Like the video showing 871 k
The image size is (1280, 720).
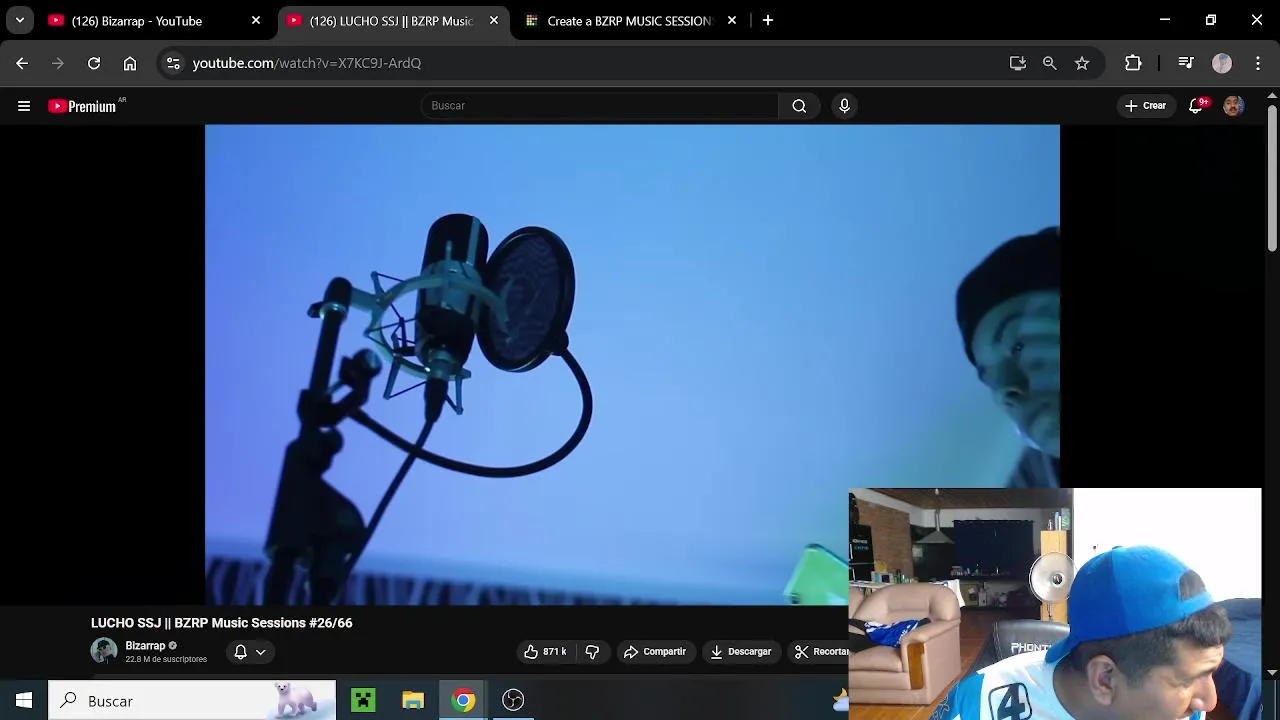(x=545, y=652)
